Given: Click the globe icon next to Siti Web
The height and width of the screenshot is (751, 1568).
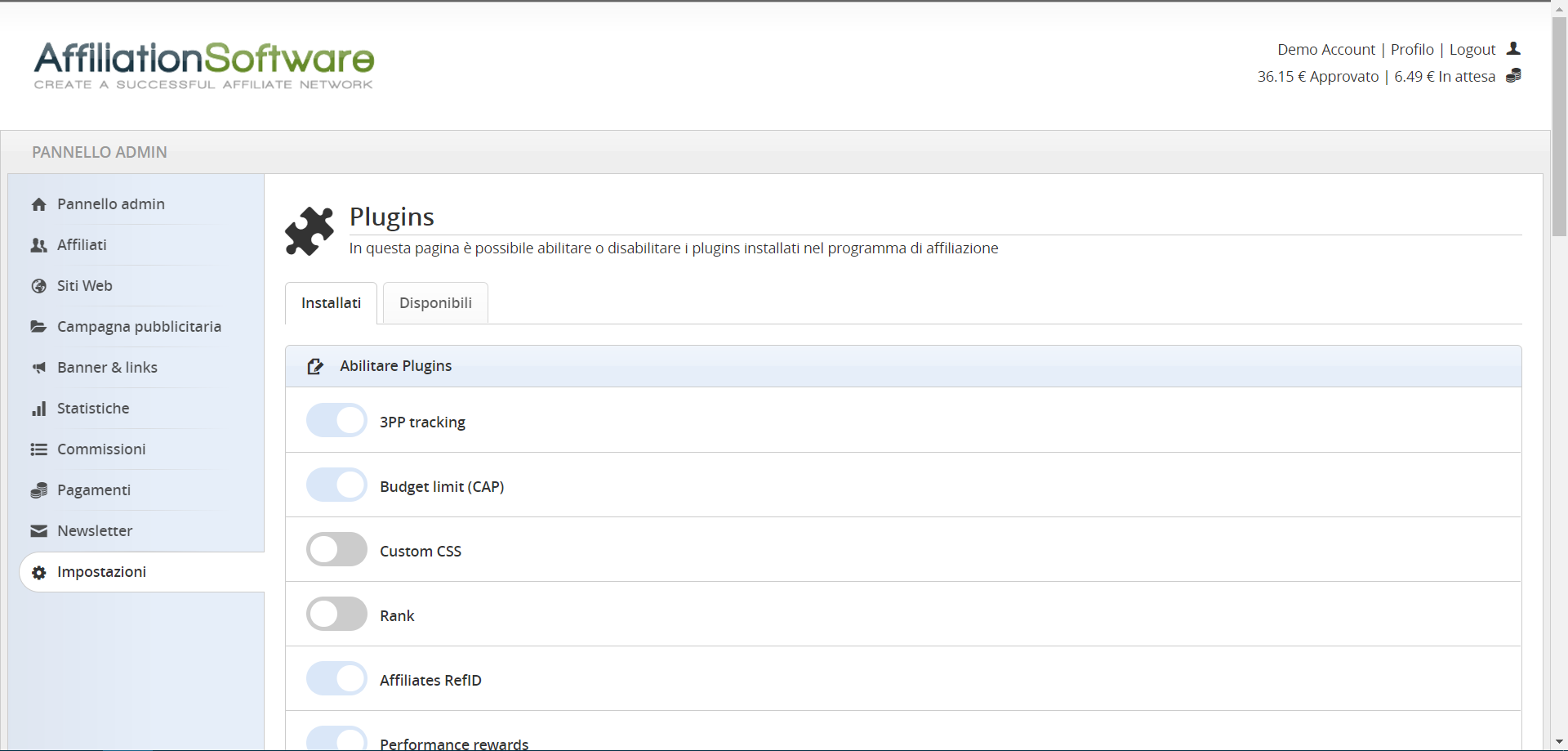Looking at the screenshot, I should click(x=38, y=286).
